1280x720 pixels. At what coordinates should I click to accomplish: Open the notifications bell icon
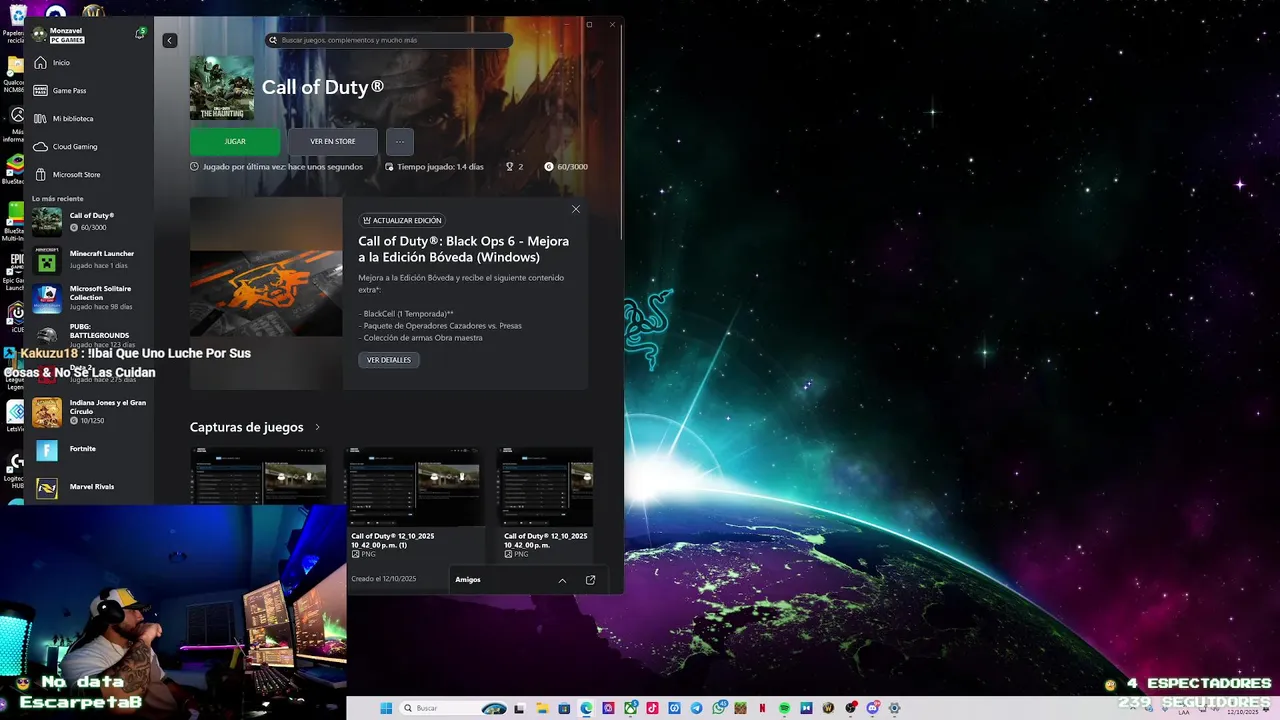[x=140, y=33]
